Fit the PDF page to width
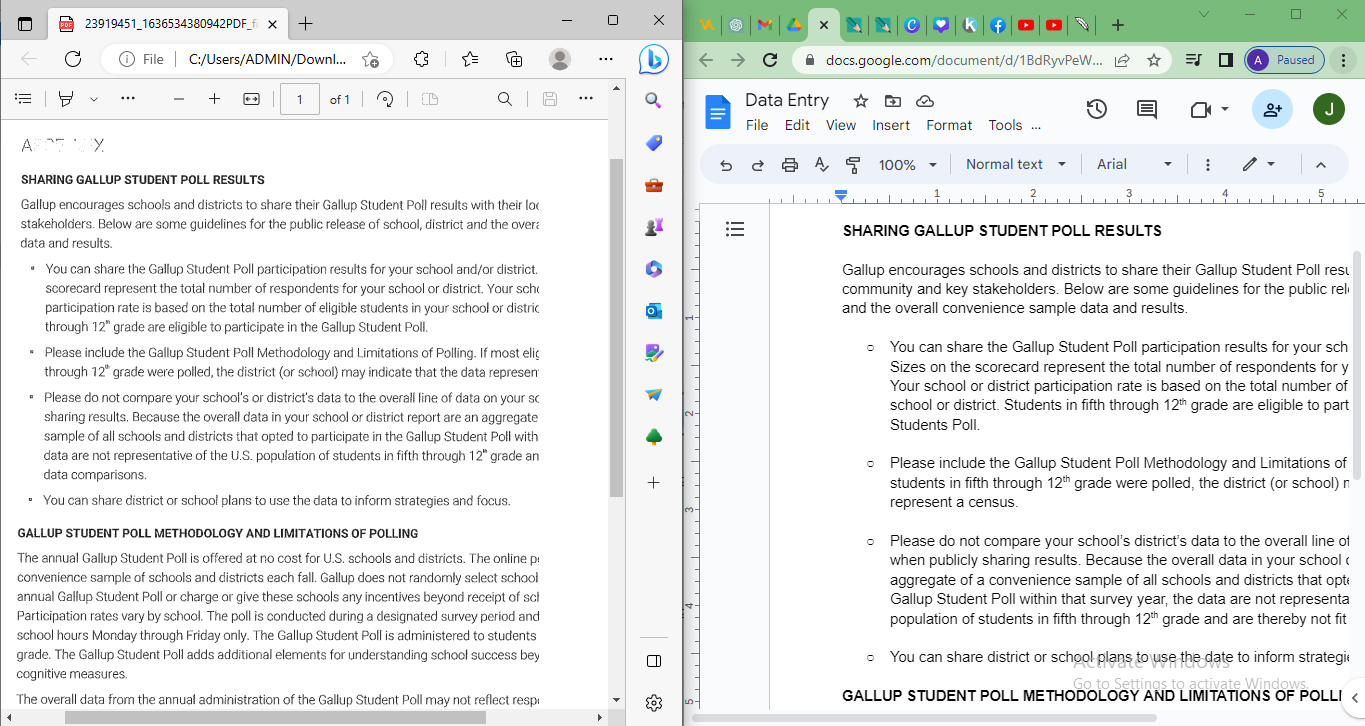Screen dimensions: 1365x726 (x=251, y=99)
